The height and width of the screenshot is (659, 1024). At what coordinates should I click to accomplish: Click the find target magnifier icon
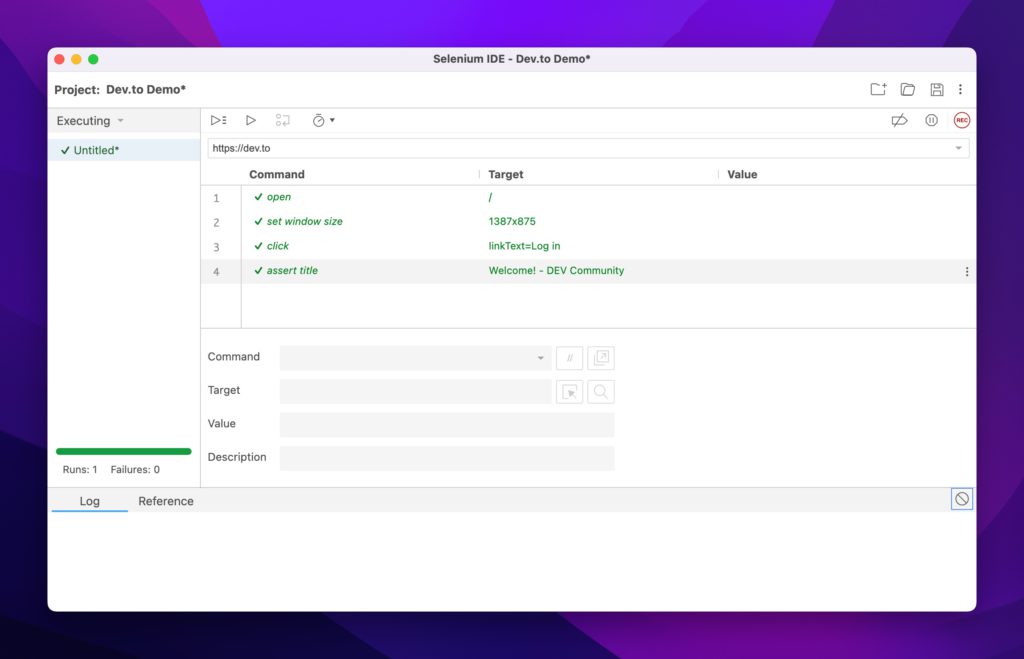[x=601, y=392]
